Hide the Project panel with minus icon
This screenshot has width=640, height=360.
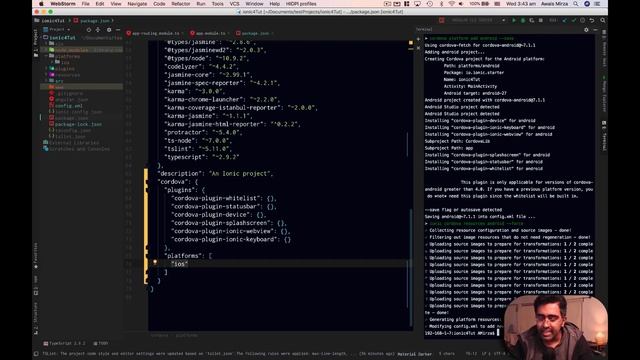click(118, 30)
